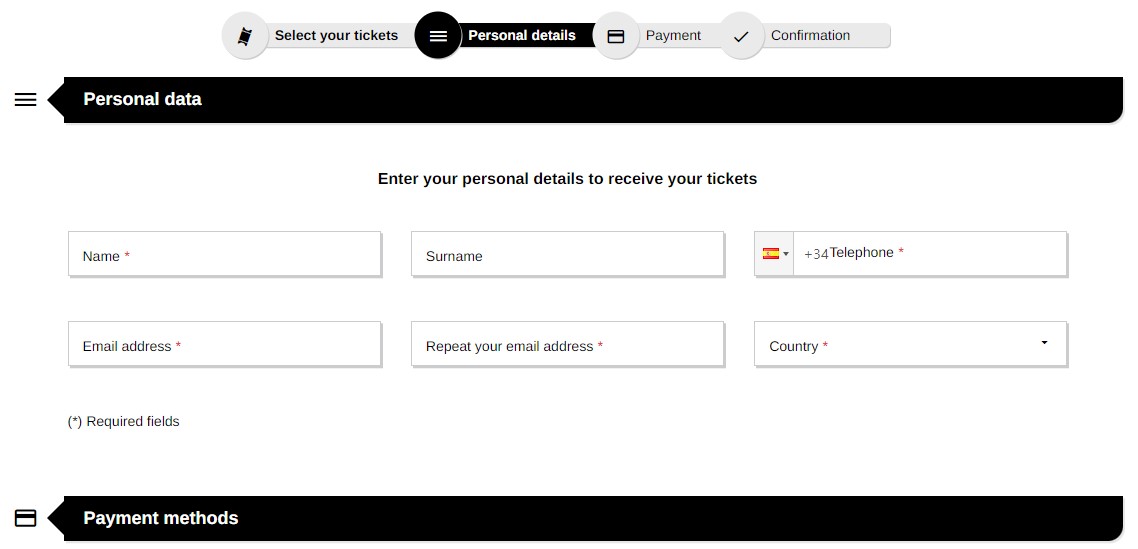1138x549 pixels.
Task: Select the Personal details step label
Action: pos(522,36)
